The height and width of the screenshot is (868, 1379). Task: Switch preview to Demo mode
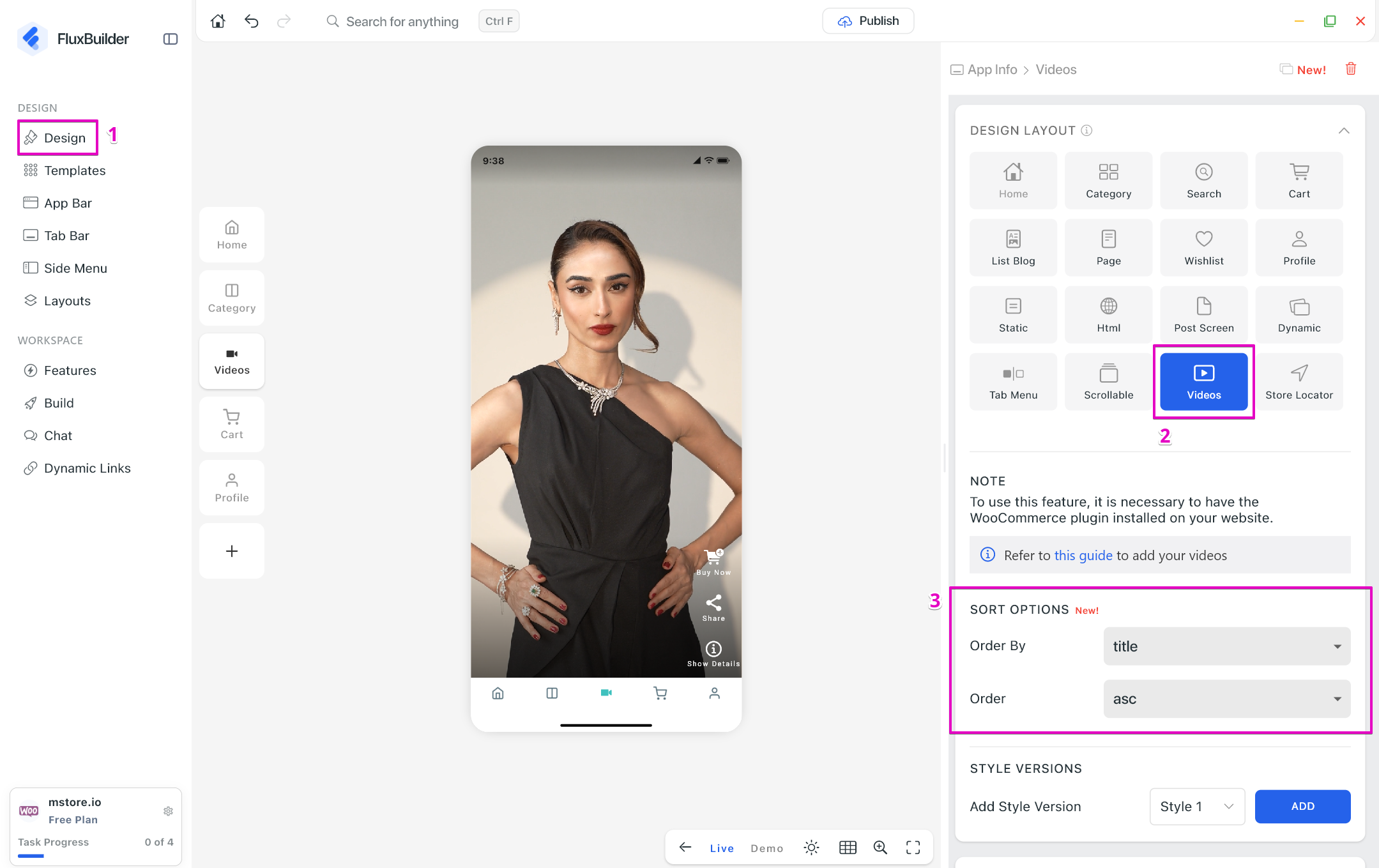click(x=766, y=848)
